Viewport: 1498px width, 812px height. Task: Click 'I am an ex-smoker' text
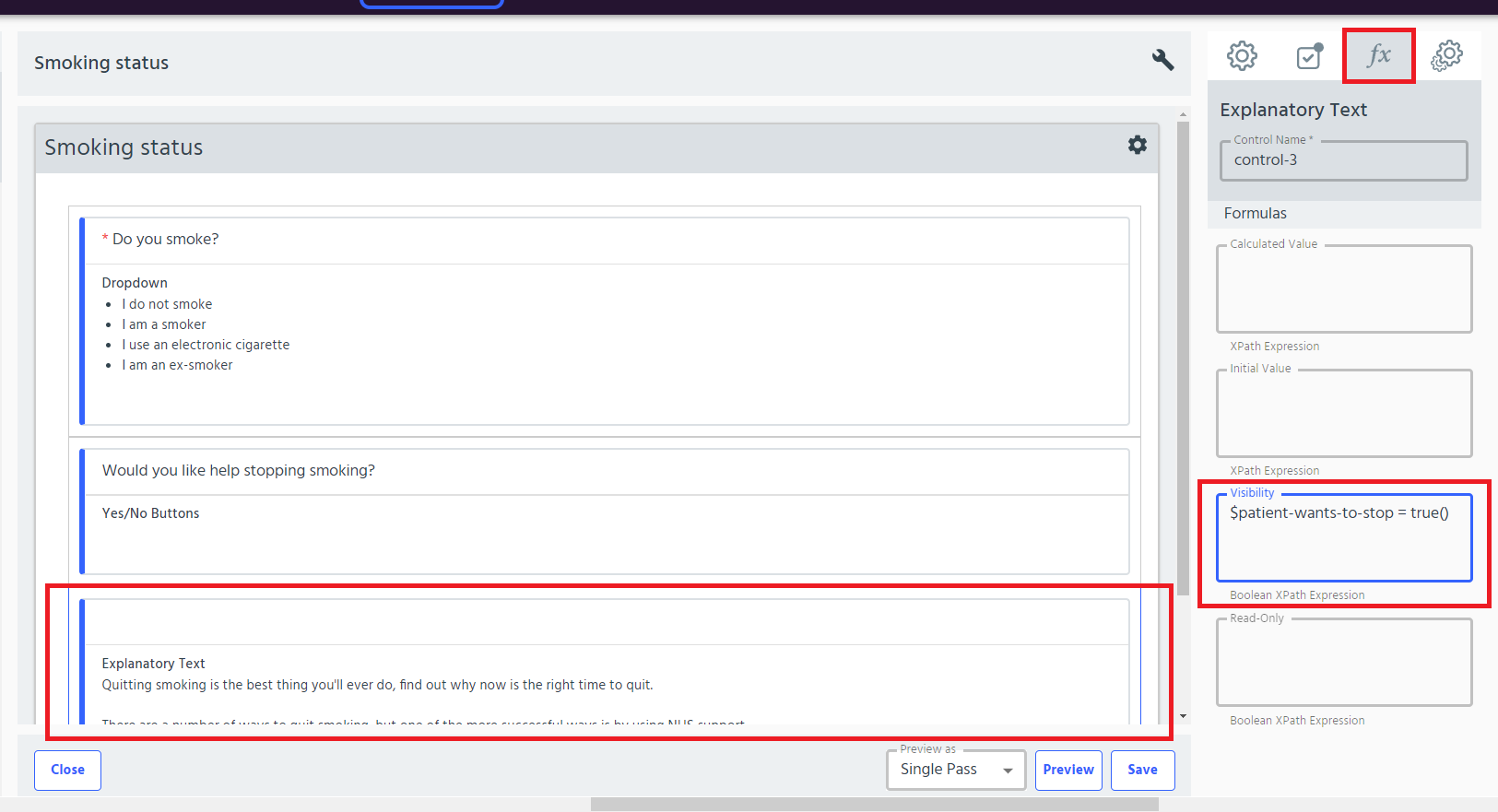(177, 365)
